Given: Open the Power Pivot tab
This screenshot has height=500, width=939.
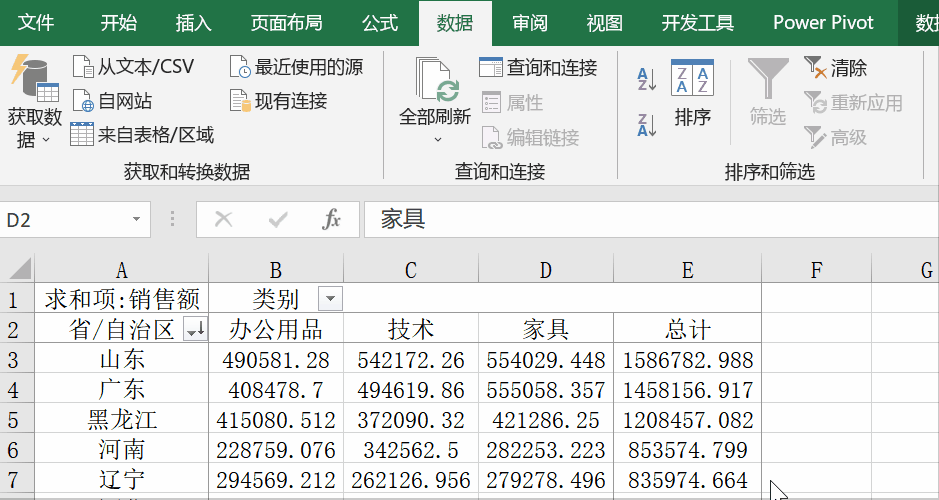Looking at the screenshot, I should click(x=823, y=23).
